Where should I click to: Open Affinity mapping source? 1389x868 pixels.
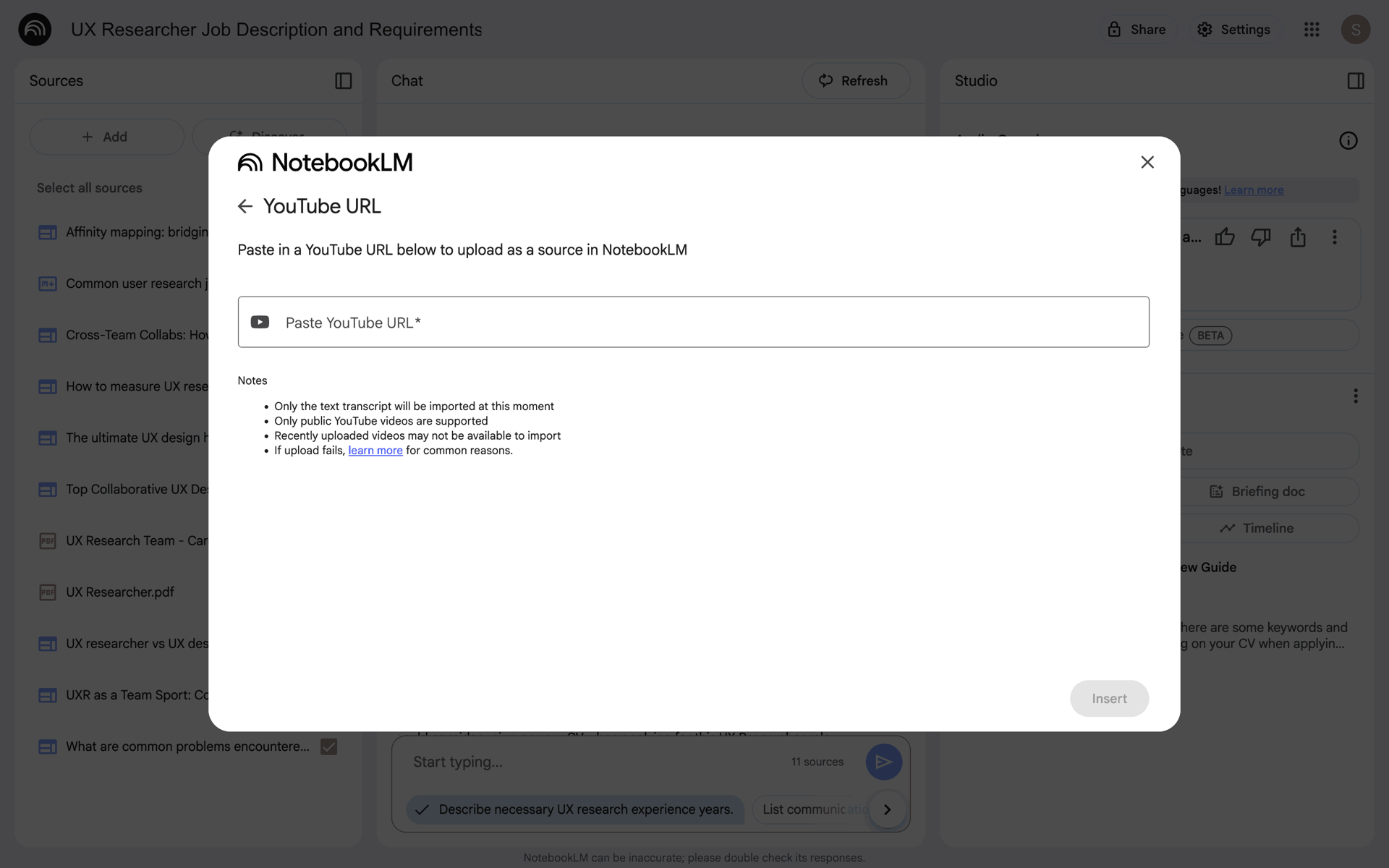tap(137, 232)
